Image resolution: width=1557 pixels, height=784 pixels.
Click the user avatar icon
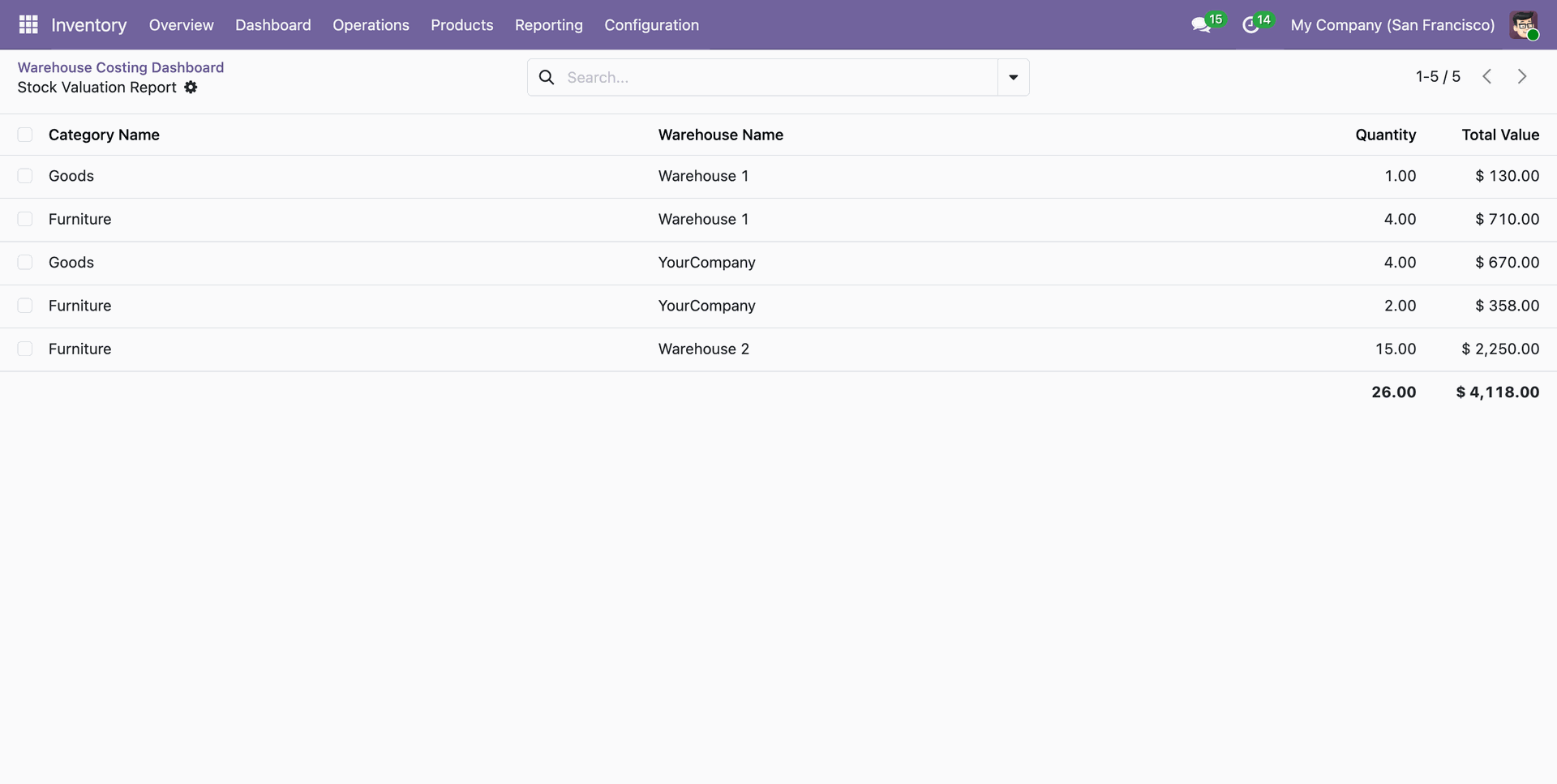click(x=1524, y=25)
